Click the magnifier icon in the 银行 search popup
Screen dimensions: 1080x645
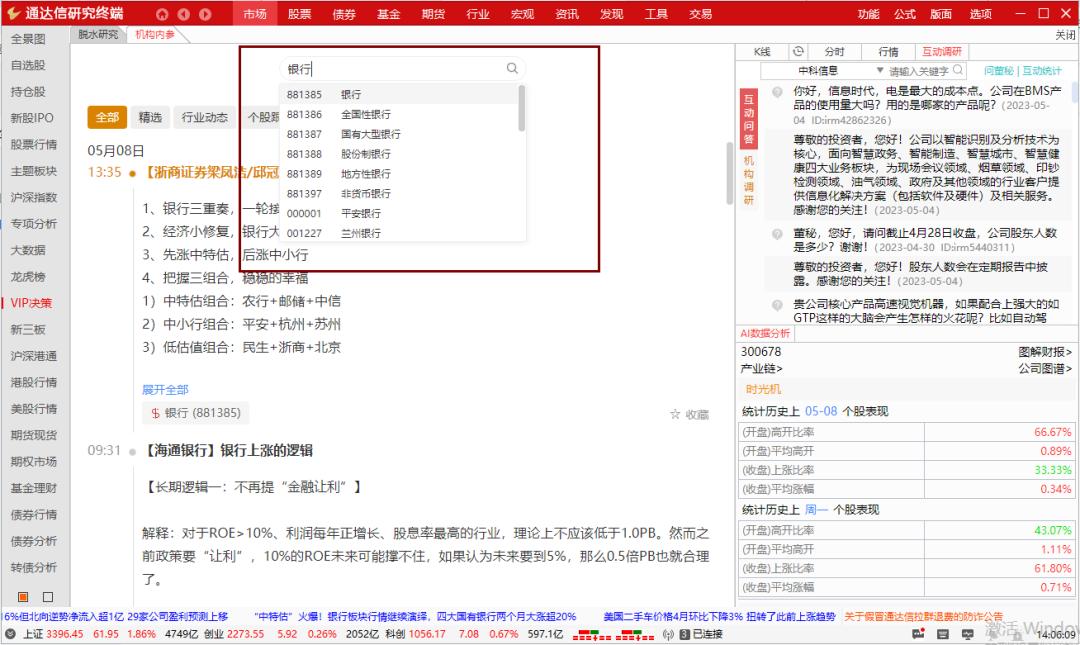pyautogui.click(x=512, y=68)
